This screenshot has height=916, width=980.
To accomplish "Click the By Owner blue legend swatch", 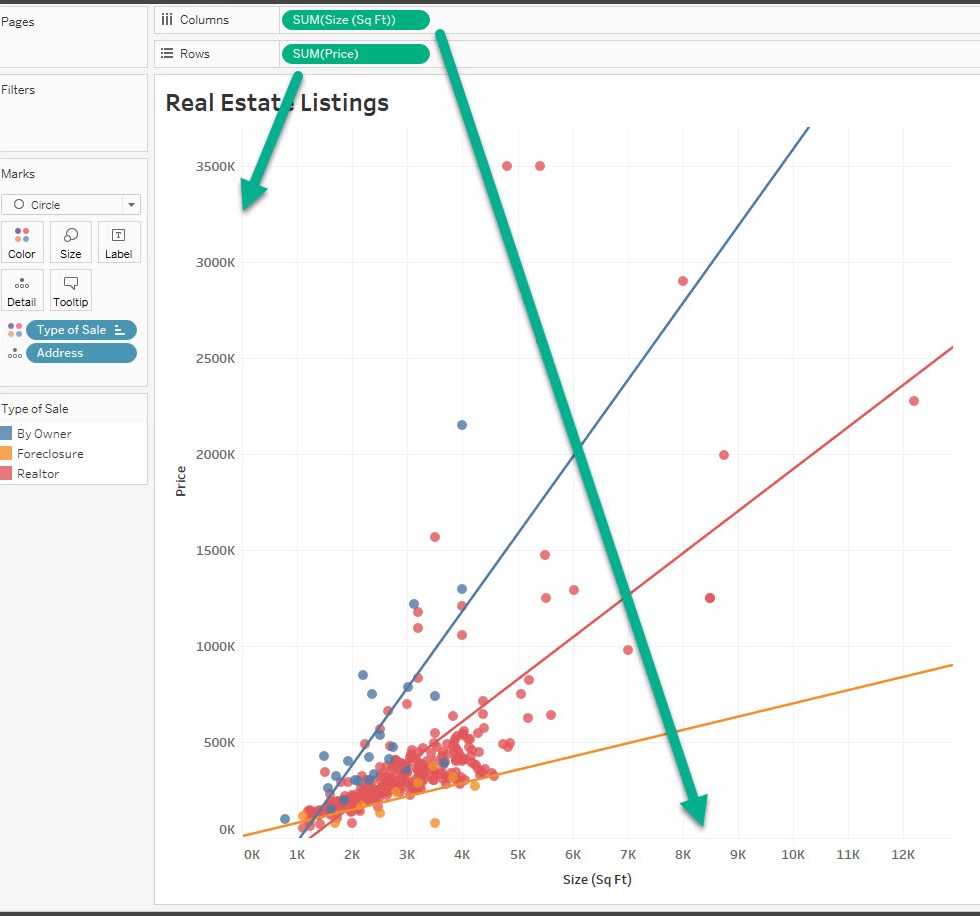I will pyautogui.click(x=7, y=434).
